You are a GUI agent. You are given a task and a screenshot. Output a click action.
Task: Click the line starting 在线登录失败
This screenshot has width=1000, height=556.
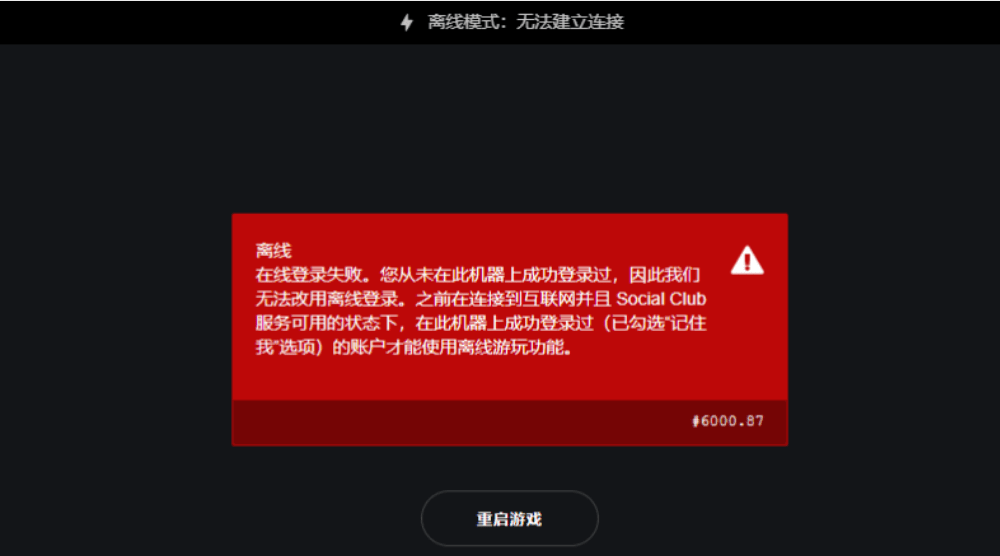[x=477, y=275]
